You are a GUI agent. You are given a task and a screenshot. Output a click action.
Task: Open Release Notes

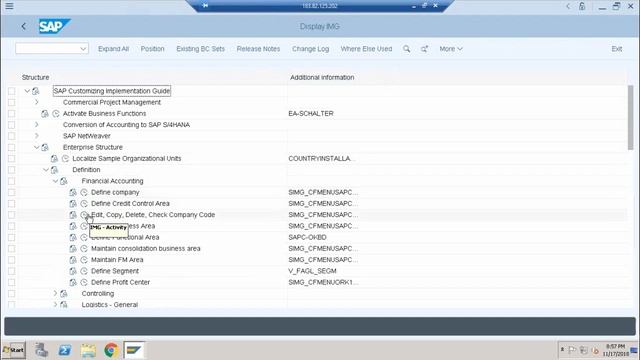point(258,49)
